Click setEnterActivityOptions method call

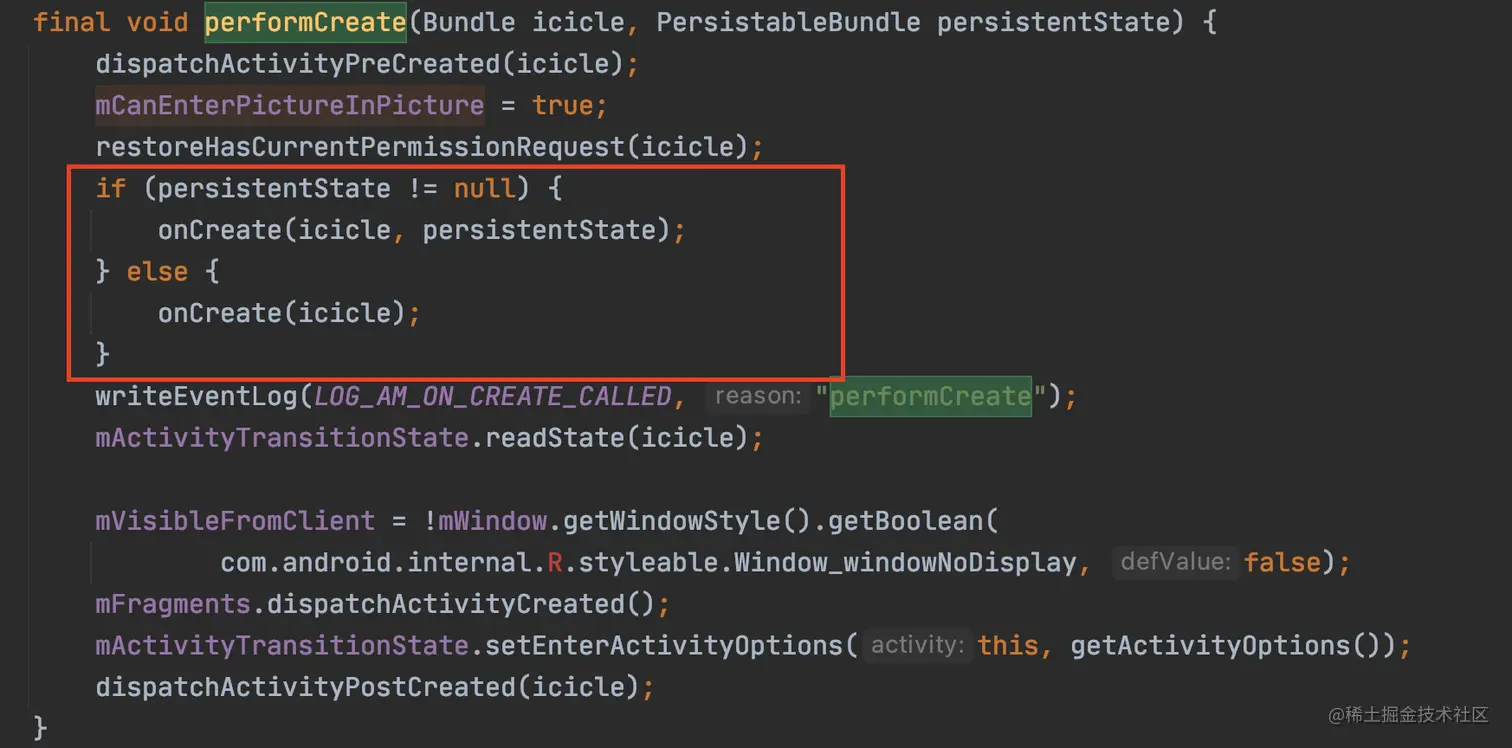pos(664,645)
